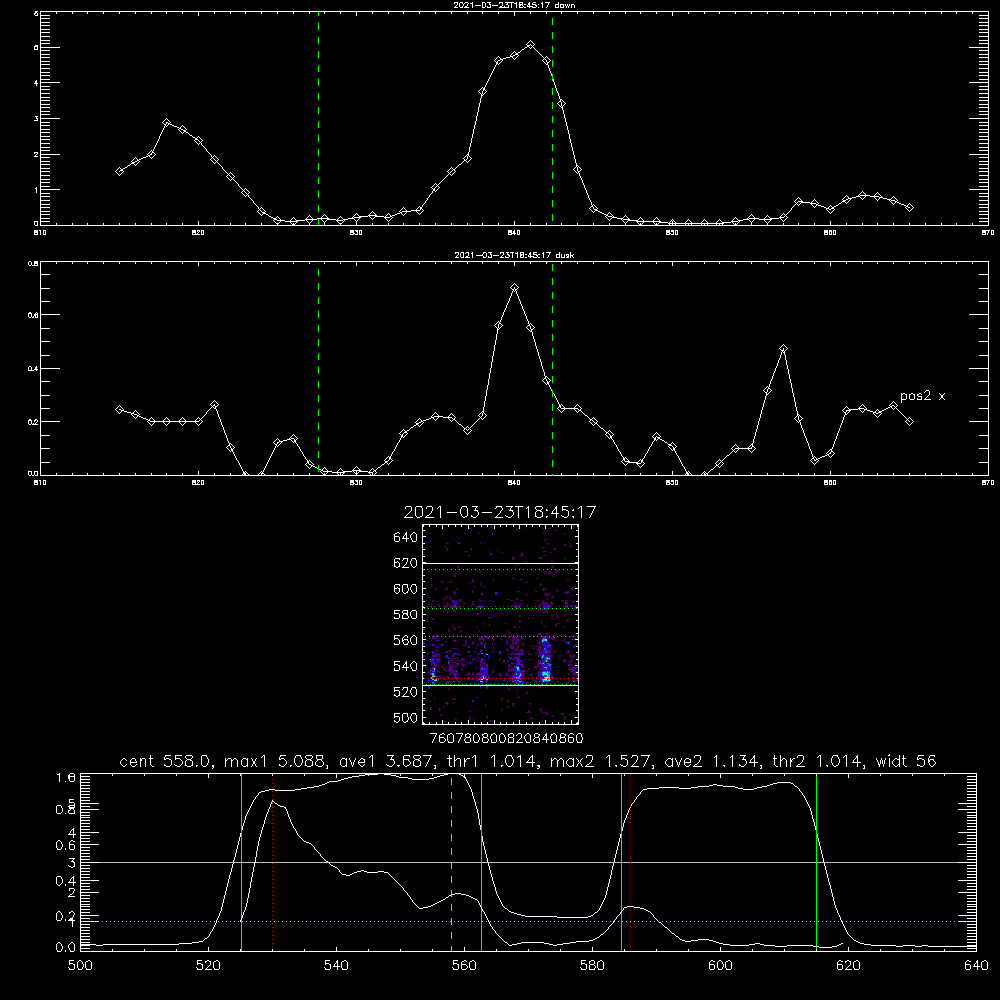Click spectrogram y-axis label 560
1000x1000 pixels.
click(x=406, y=640)
